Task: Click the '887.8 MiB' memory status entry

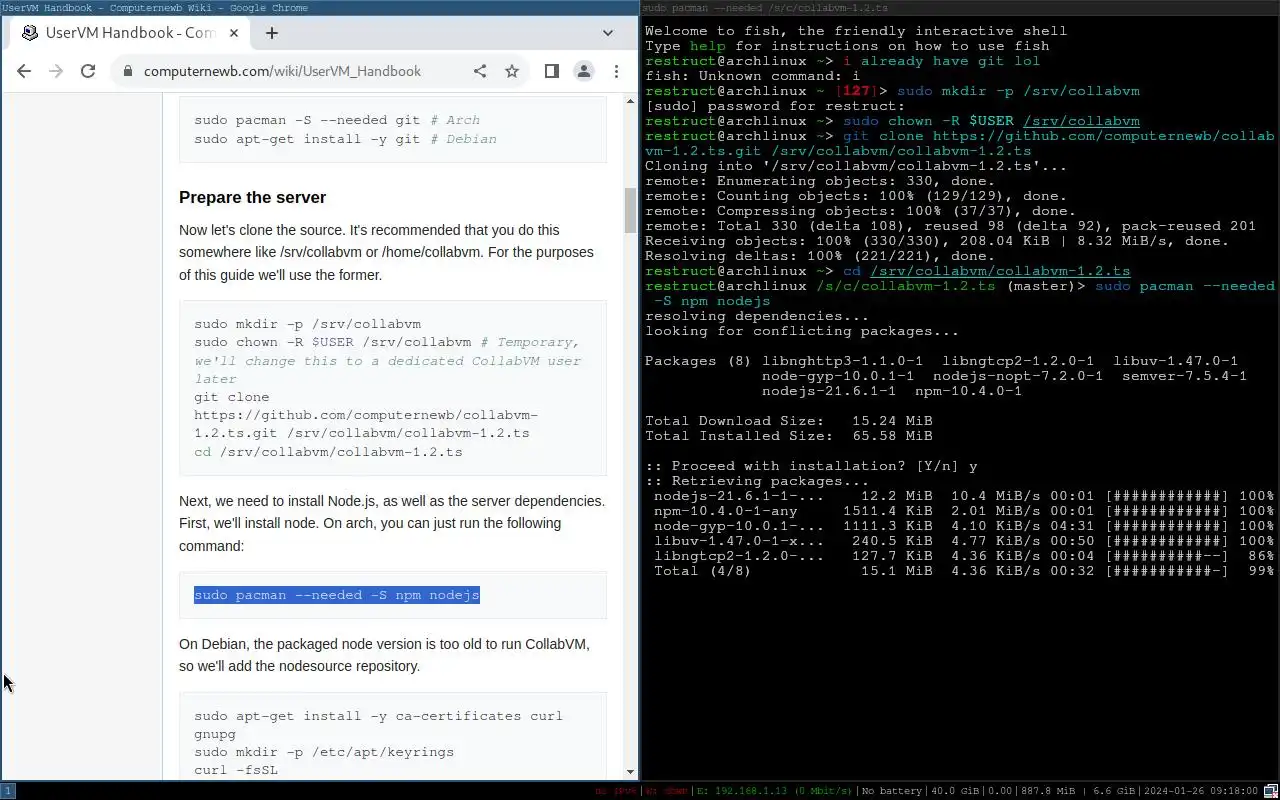Action: (1047, 791)
